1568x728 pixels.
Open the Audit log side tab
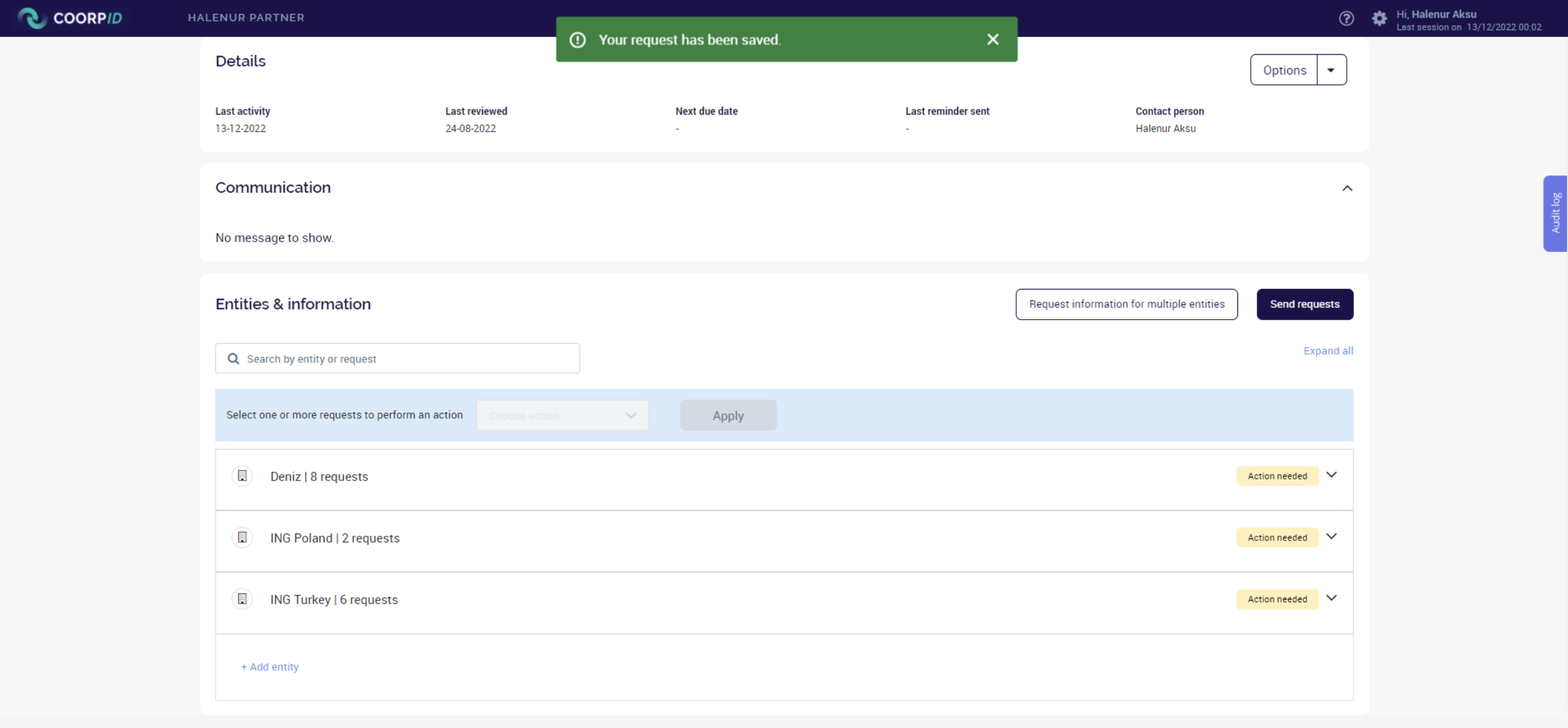click(x=1555, y=213)
